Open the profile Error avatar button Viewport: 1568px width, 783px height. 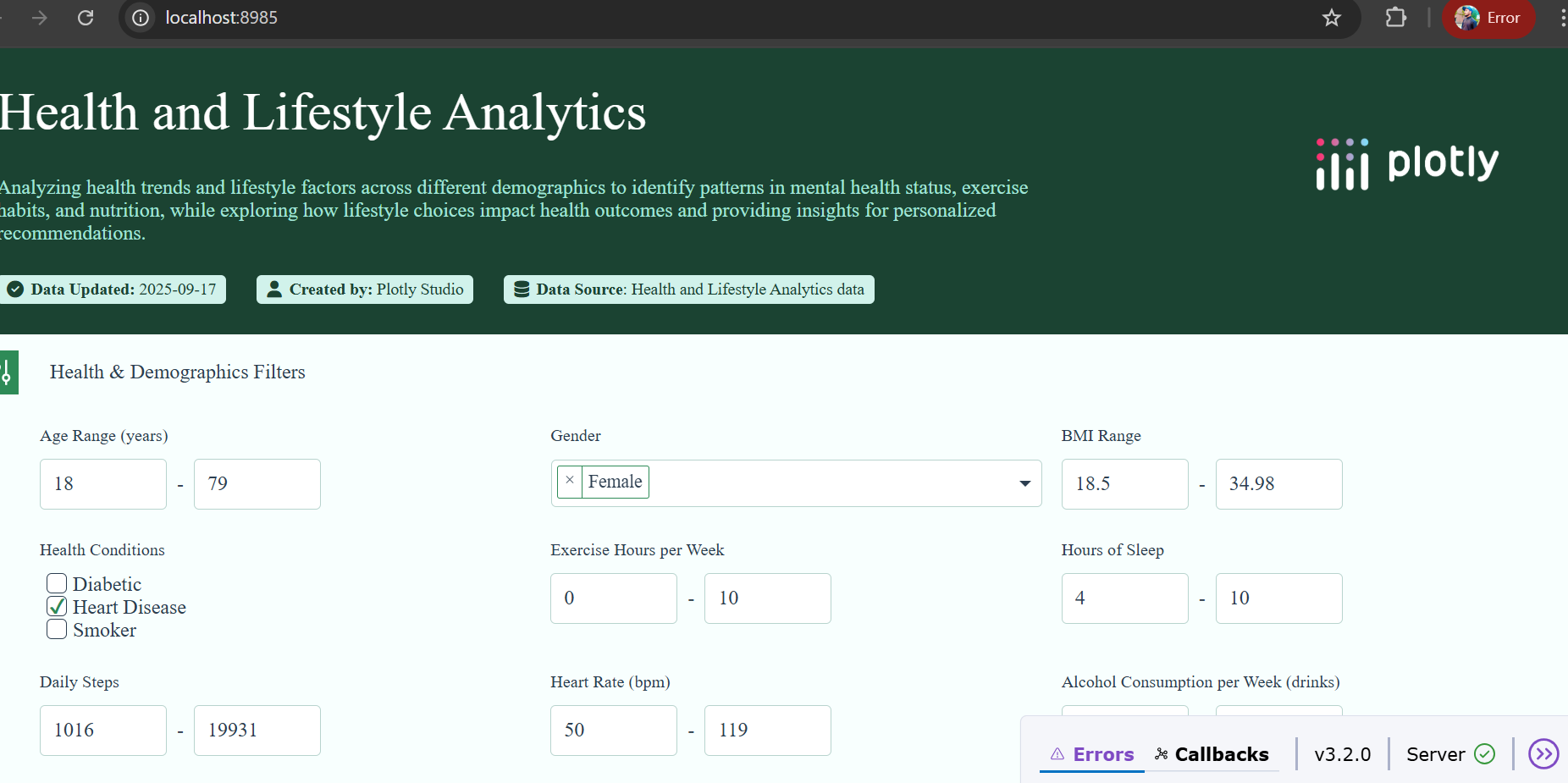coord(1488,18)
